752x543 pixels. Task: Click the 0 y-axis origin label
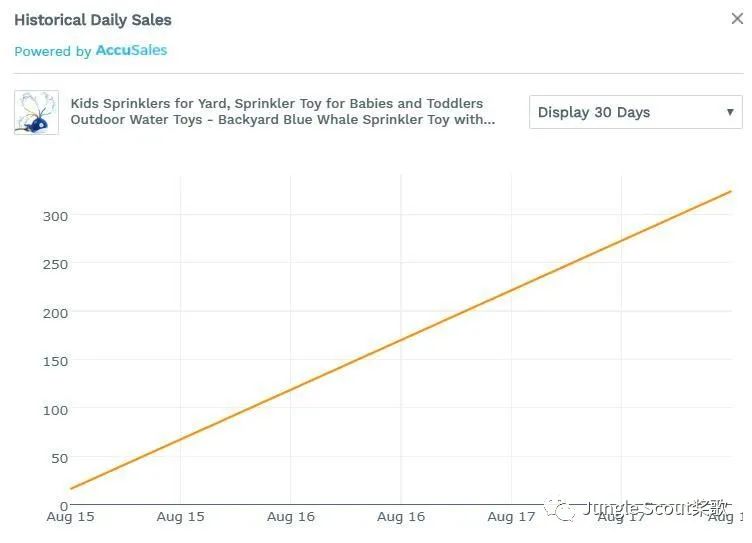click(x=64, y=506)
